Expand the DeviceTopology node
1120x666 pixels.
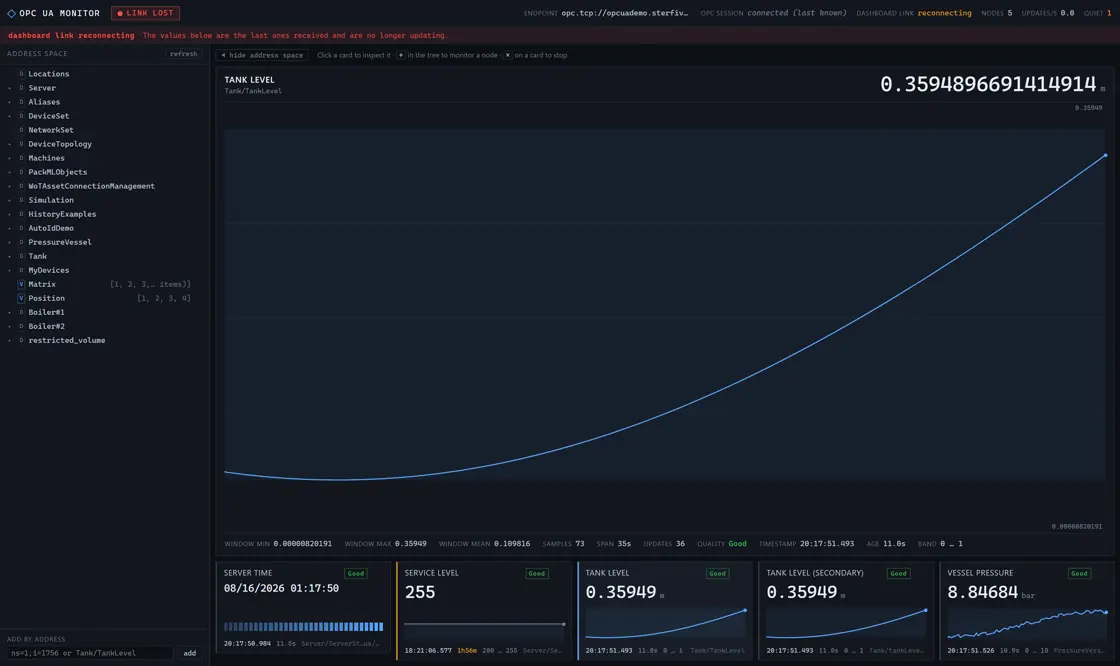click(9, 144)
